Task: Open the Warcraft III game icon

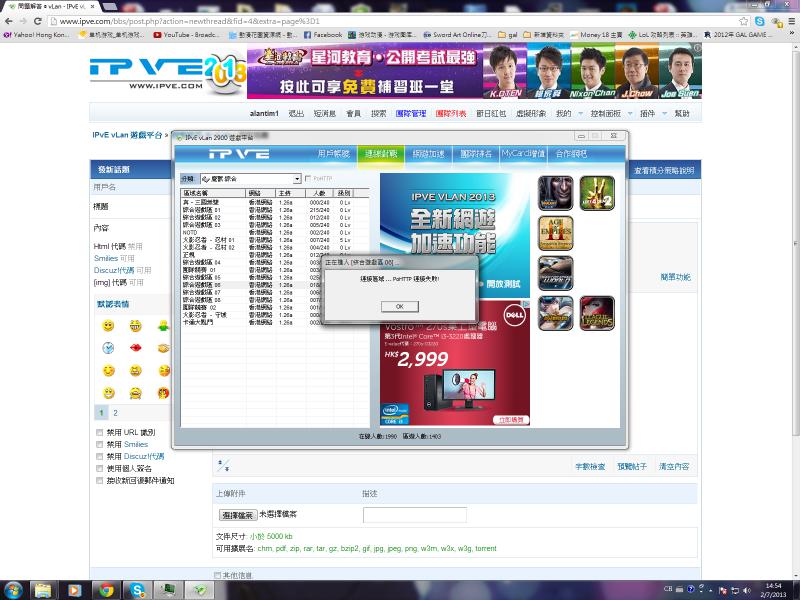Action: tap(556, 193)
